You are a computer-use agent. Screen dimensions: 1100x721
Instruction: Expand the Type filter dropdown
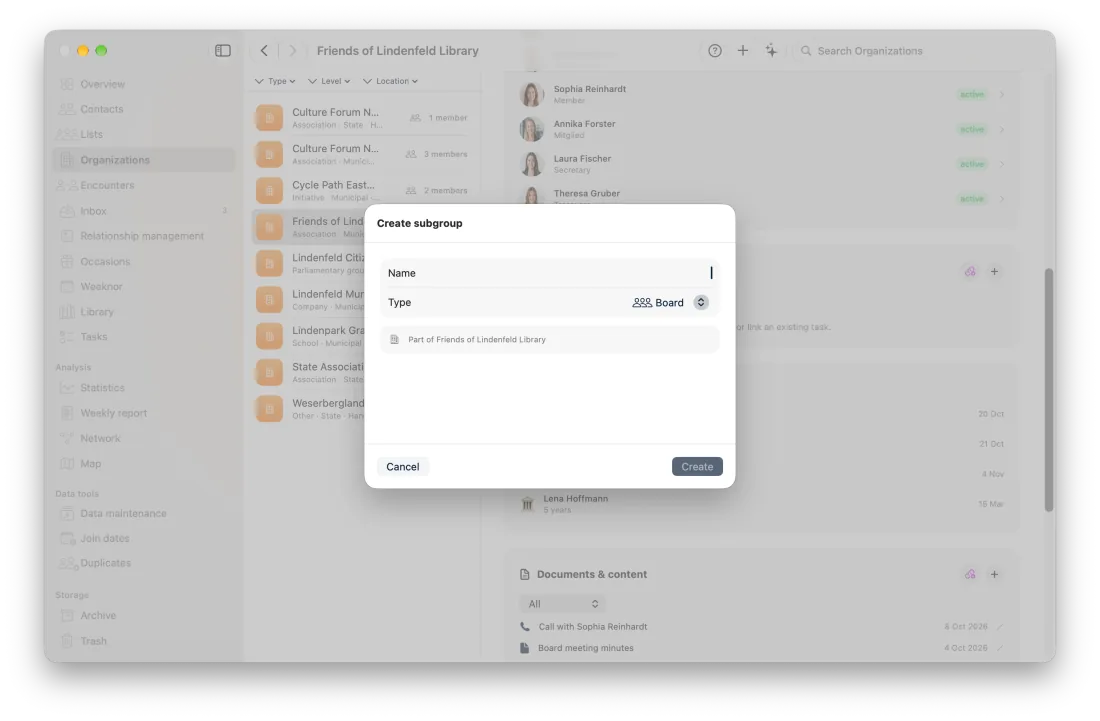(x=274, y=81)
